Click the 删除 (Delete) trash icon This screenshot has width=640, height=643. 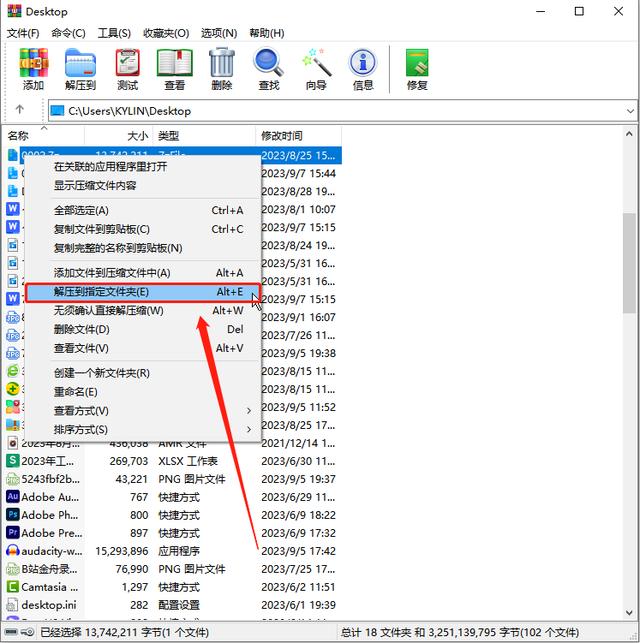pyautogui.click(x=221, y=68)
